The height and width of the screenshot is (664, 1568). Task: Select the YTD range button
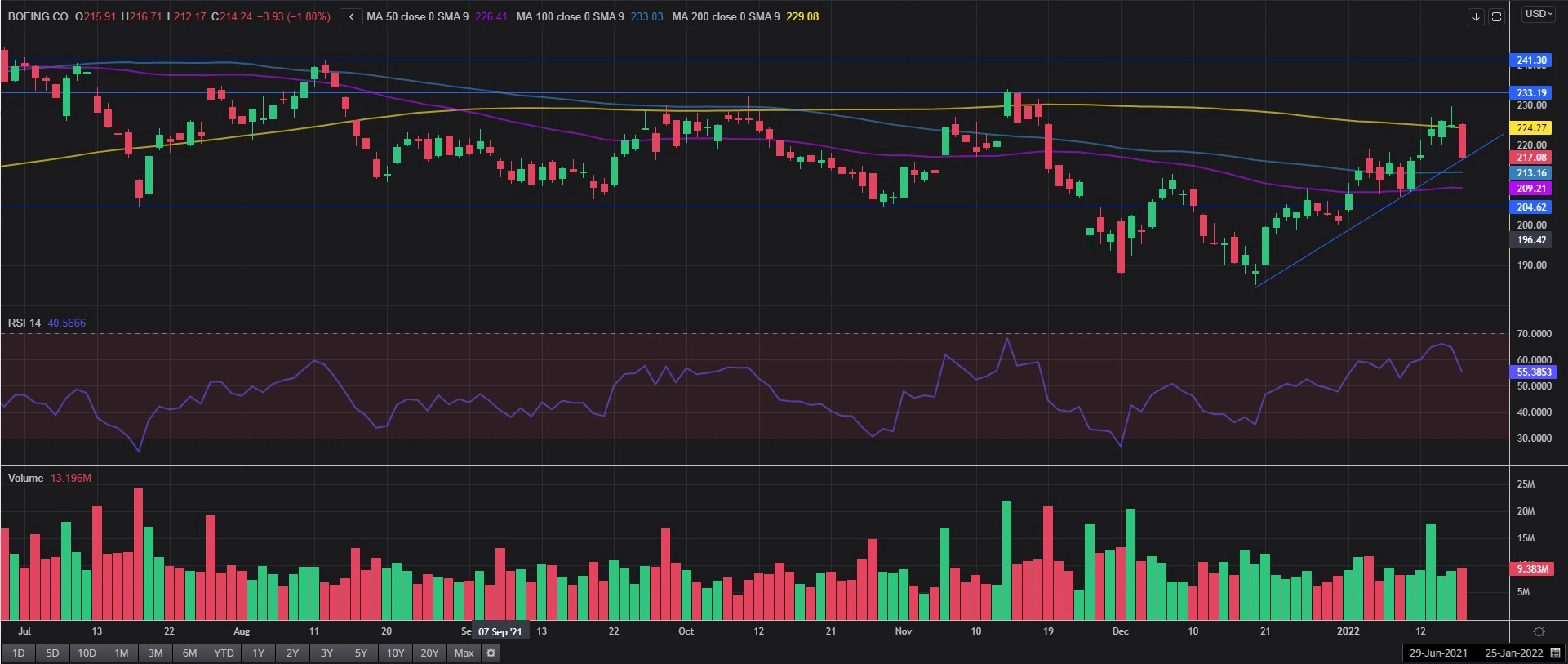[224, 653]
